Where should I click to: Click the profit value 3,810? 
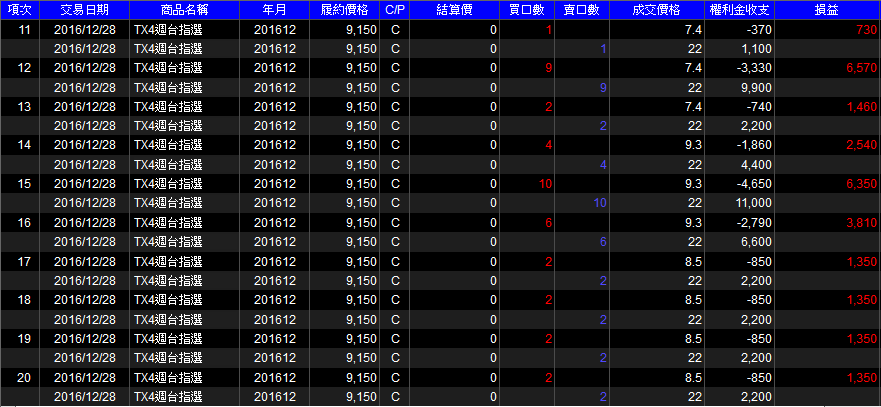(861, 223)
